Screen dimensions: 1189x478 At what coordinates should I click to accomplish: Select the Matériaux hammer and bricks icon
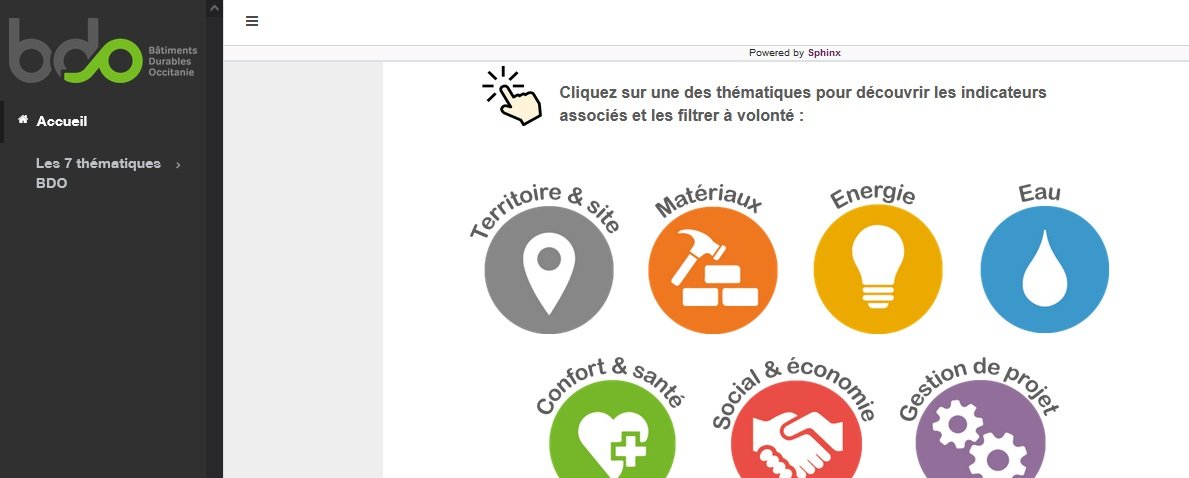(x=713, y=269)
